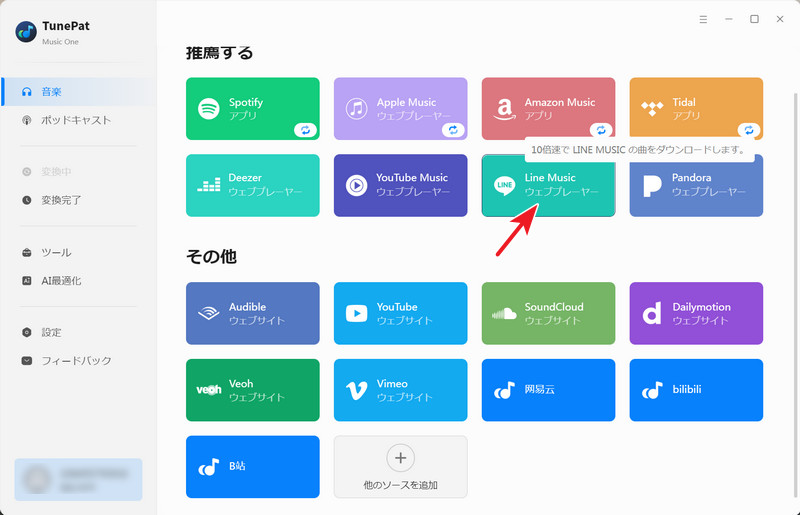Open the Spotify app source card
800x515 pixels.
coord(253,109)
